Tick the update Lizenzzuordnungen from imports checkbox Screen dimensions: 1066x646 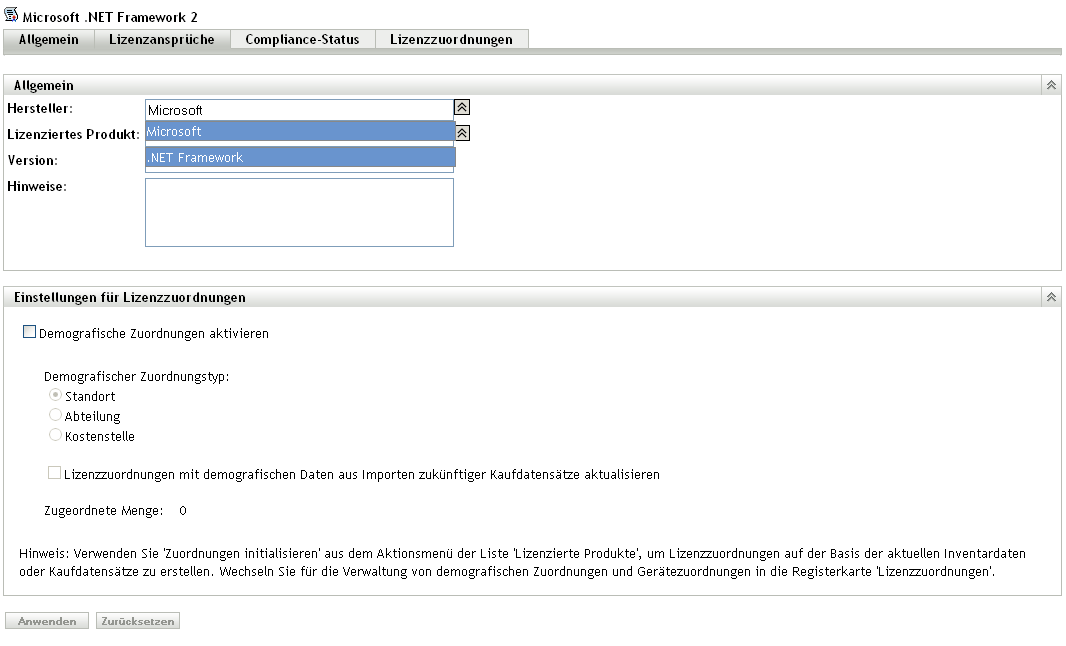[54, 473]
